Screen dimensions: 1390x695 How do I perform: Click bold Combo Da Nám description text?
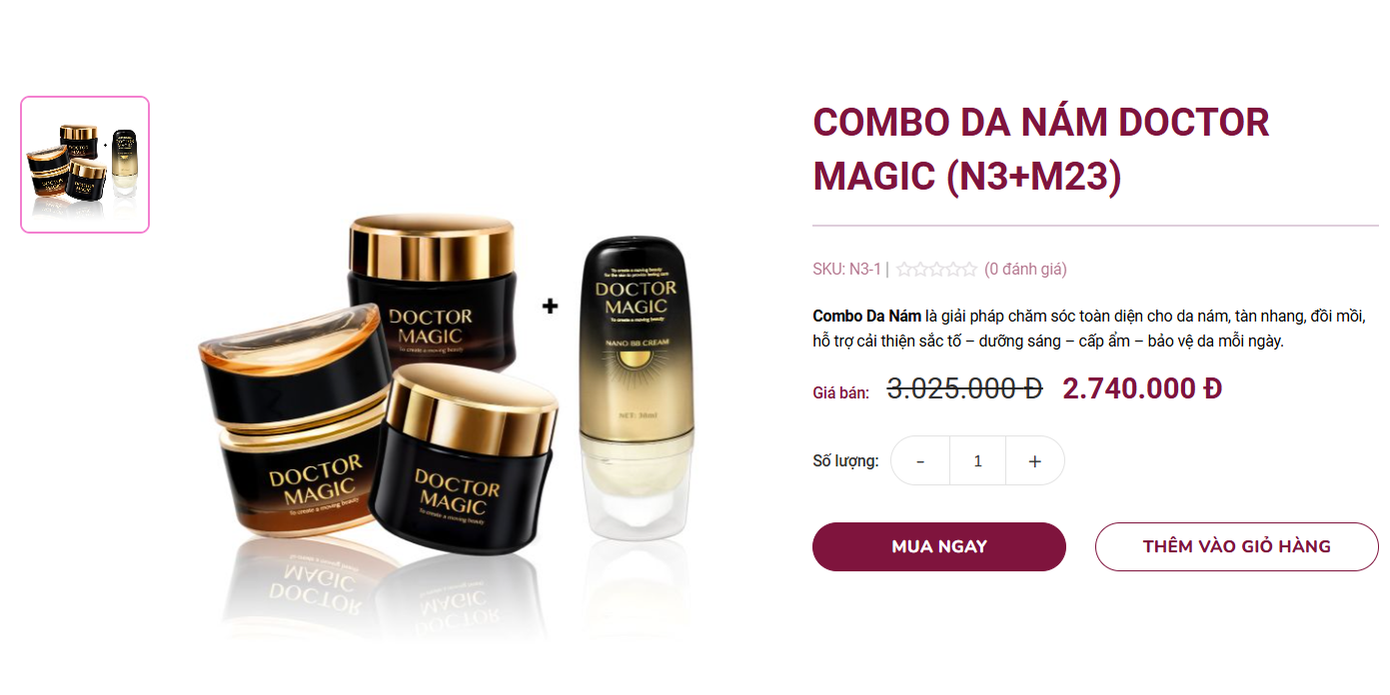pyautogui.click(x=867, y=316)
